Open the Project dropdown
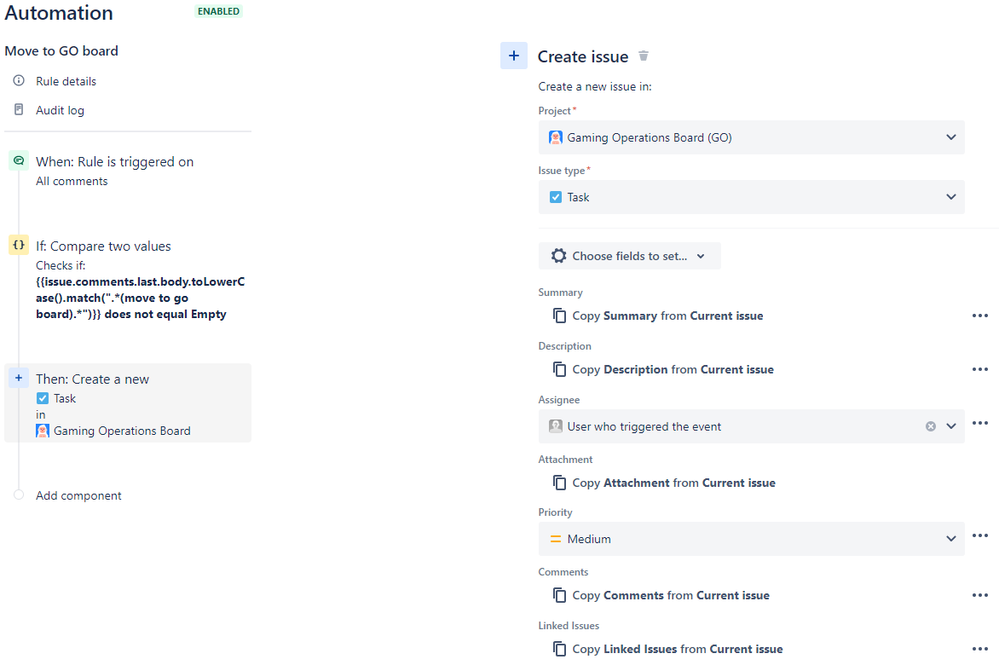Viewport: 999px width, 666px height. click(751, 138)
